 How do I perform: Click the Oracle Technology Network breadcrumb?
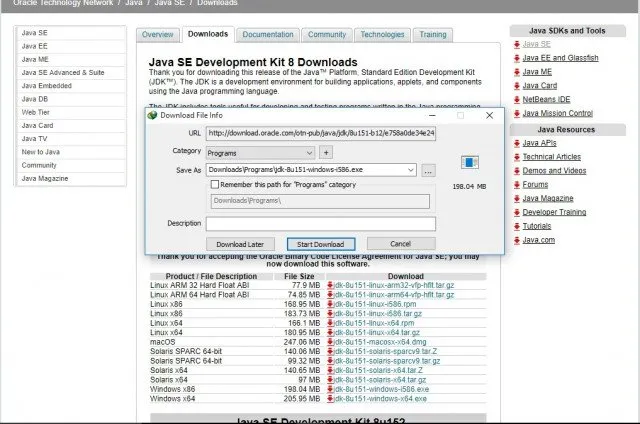63,3
